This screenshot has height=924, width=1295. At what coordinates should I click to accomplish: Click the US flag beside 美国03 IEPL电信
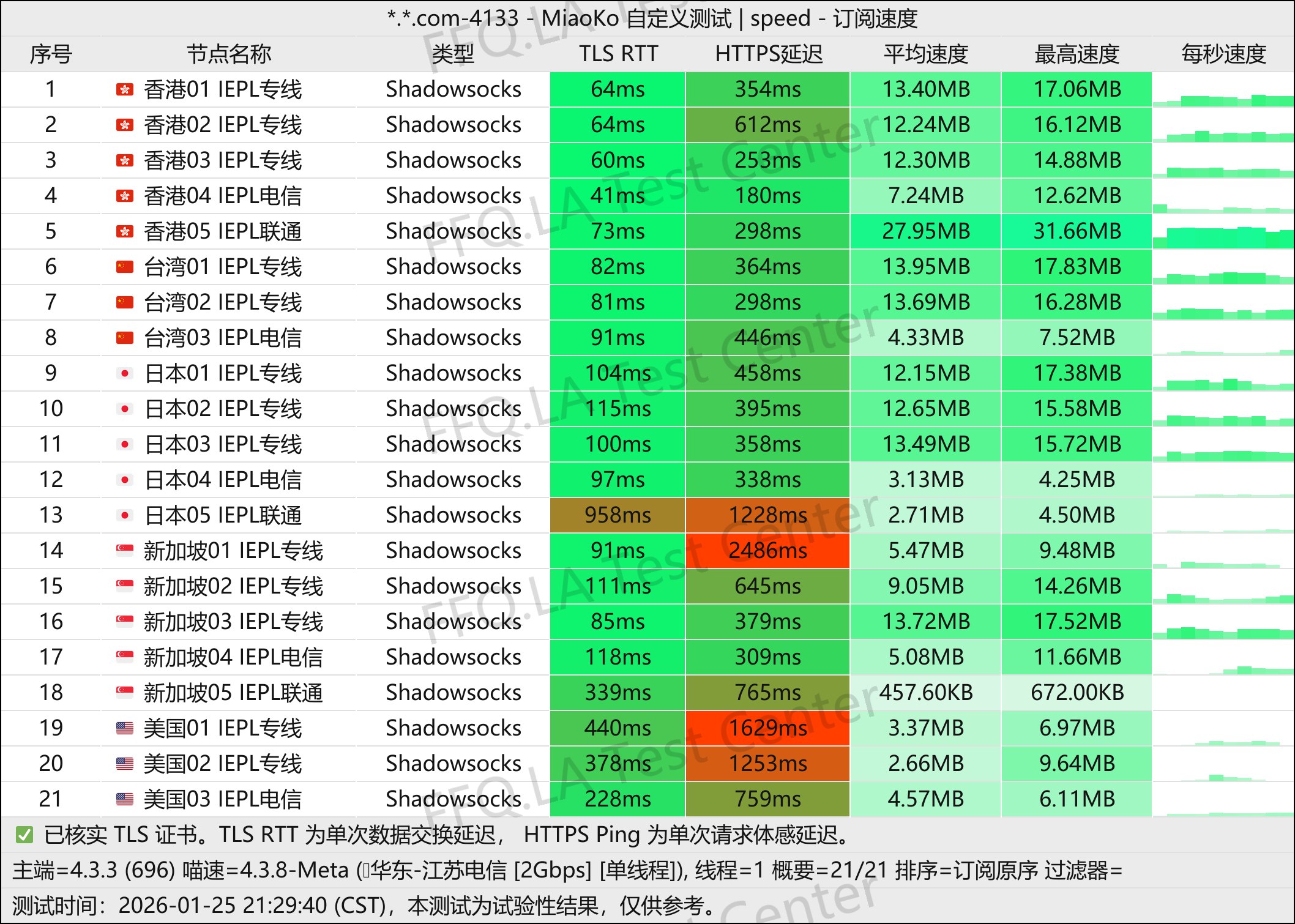coord(125,800)
